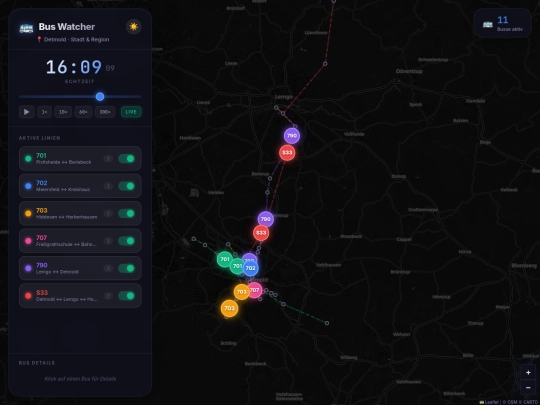
Task: Click the Lemgo town label on the map
Action: click(284, 97)
